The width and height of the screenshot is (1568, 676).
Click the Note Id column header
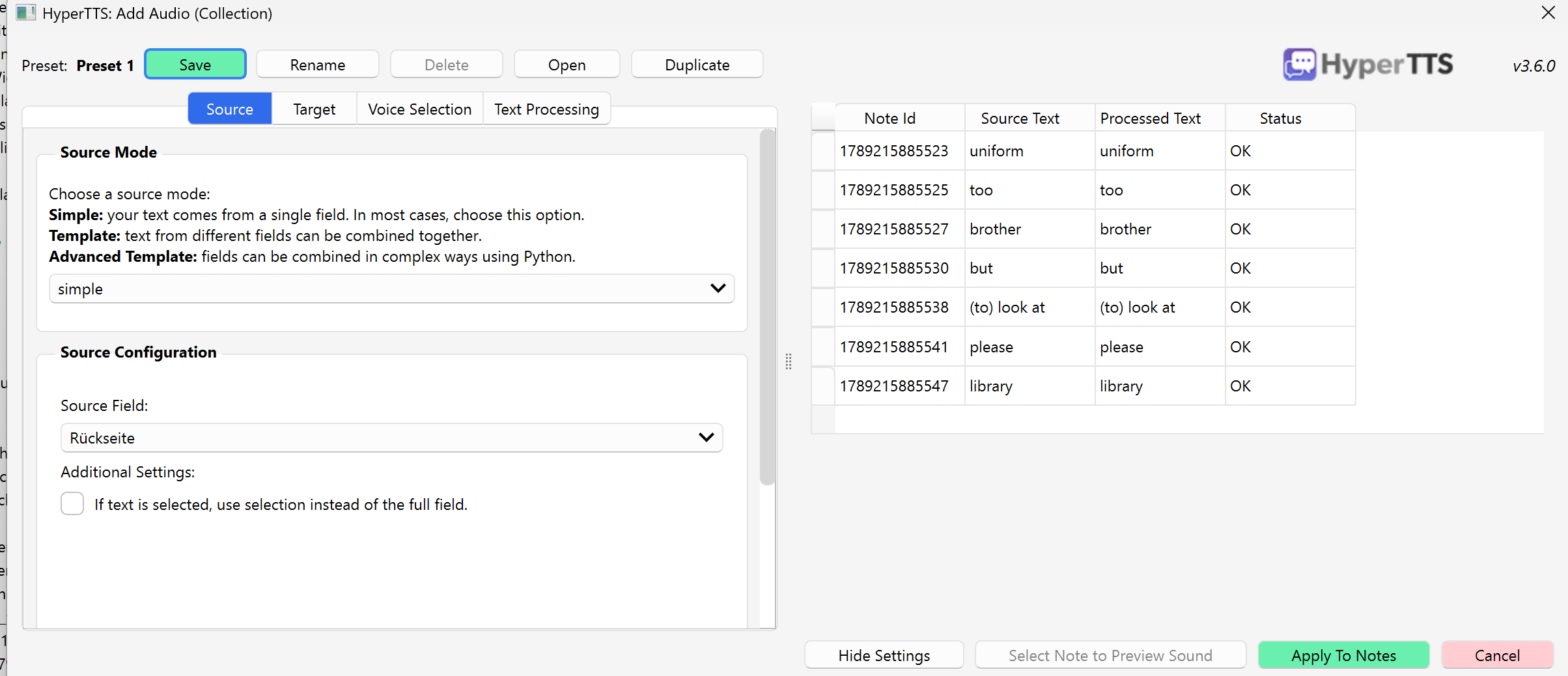pos(900,118)
